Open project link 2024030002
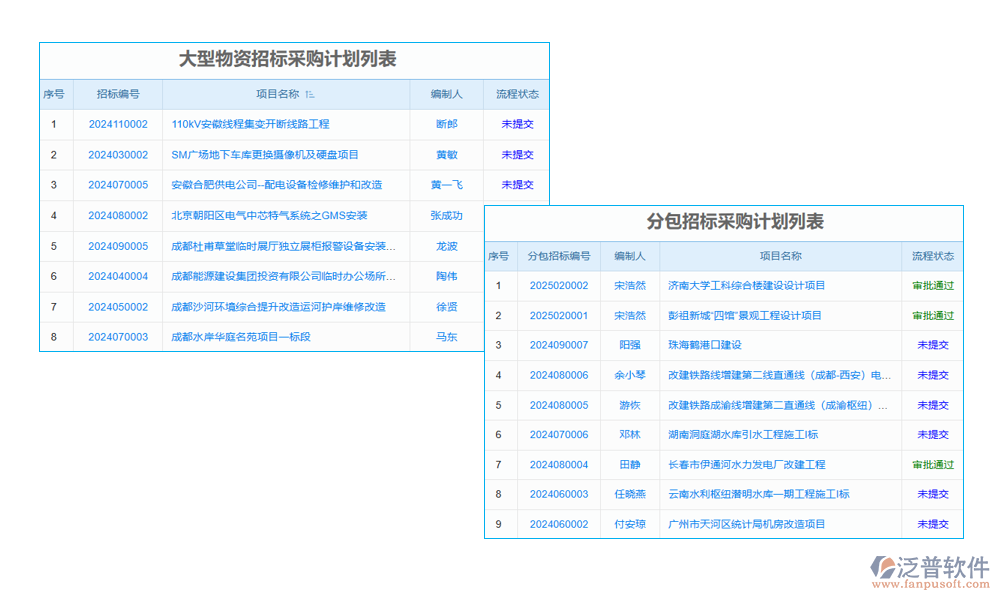Screen dimensions: 1000x600 (119, 154)
